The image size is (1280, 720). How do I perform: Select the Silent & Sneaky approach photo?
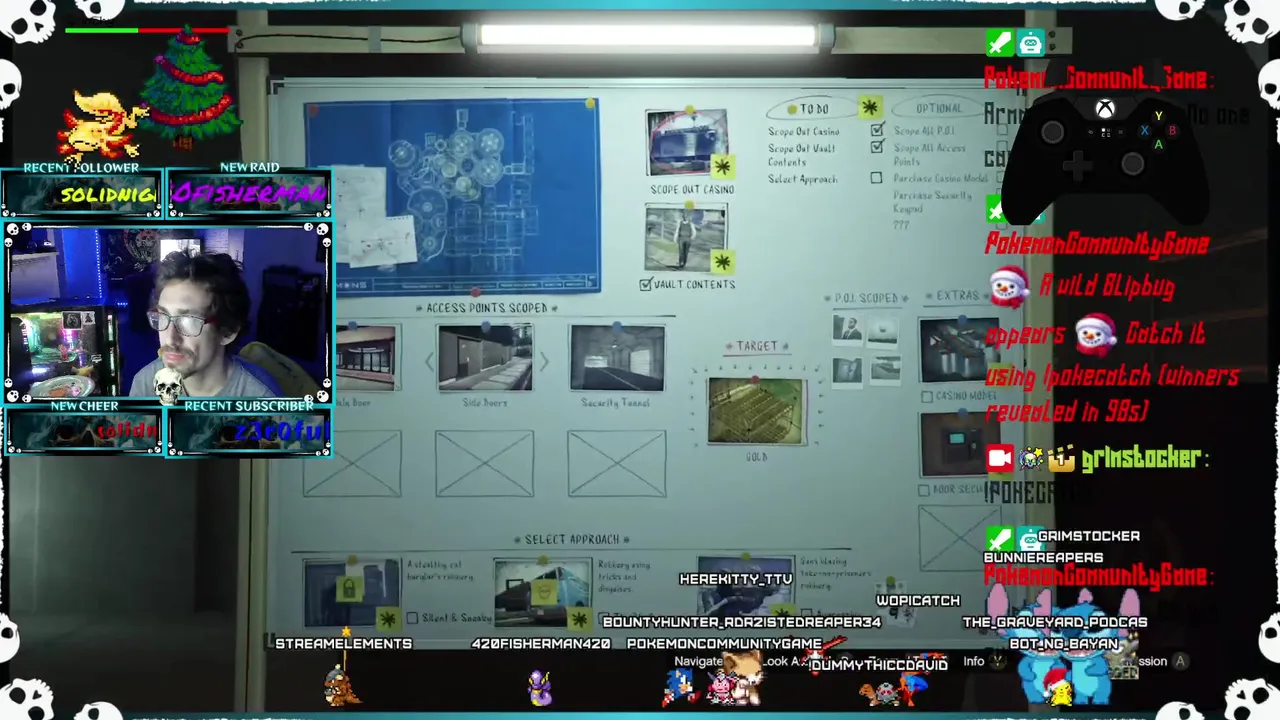352,590
